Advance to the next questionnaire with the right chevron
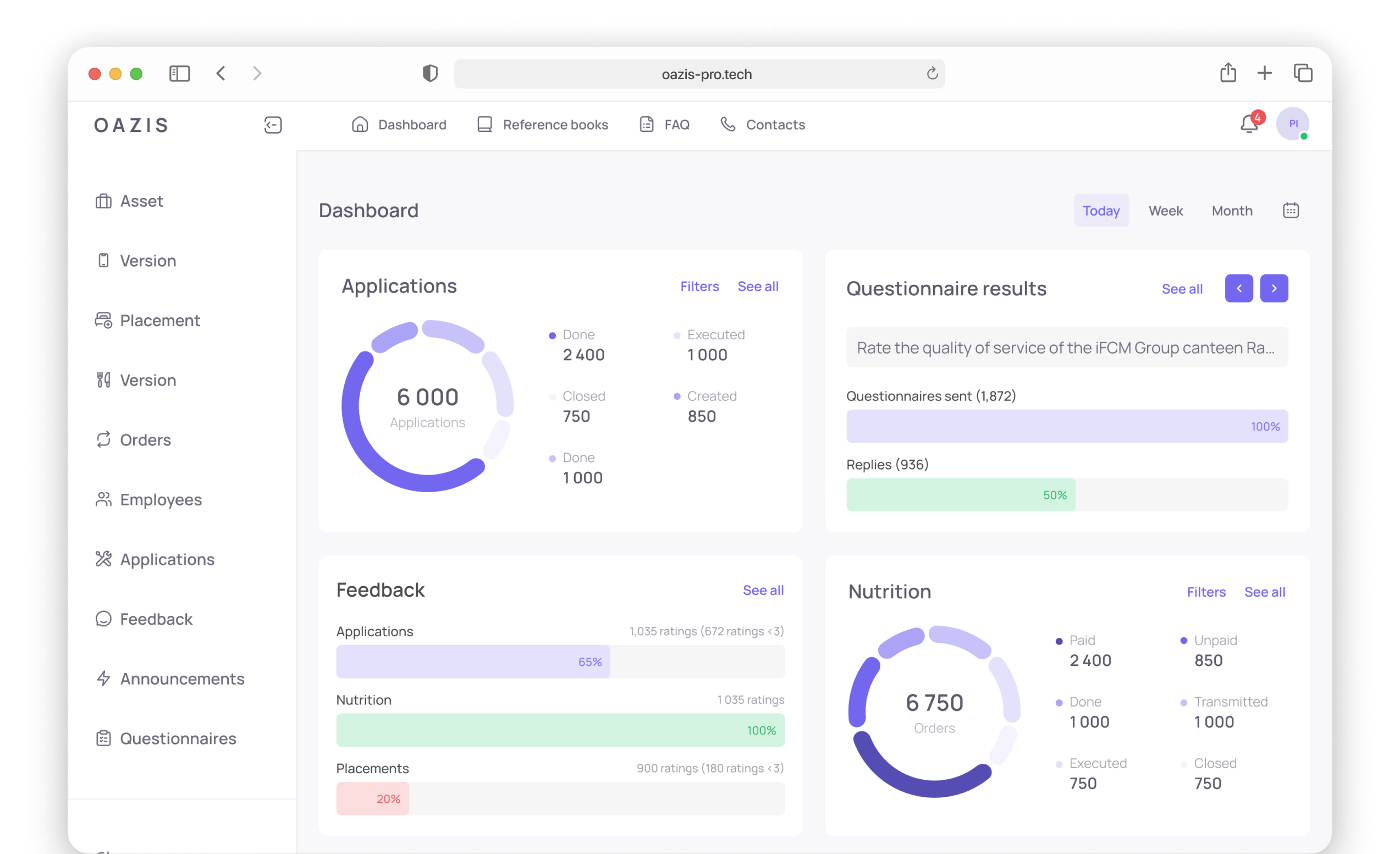The height and width of the screenshot is (854, 1400). click(1275, 288)
